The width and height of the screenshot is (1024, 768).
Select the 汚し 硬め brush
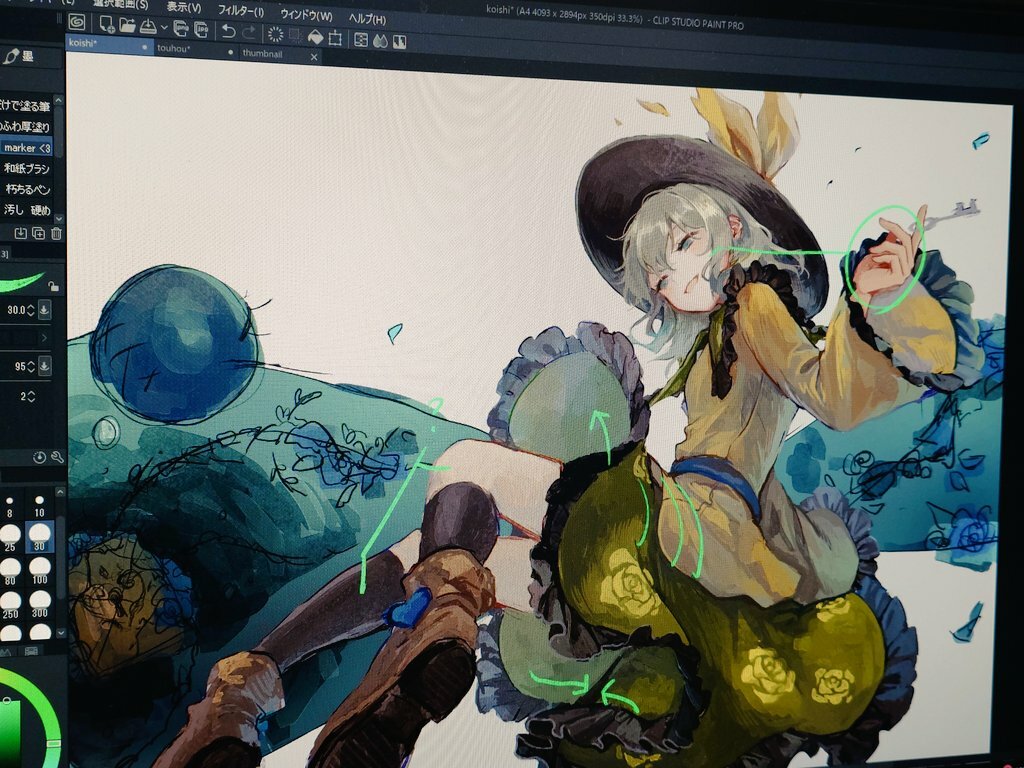26,210
